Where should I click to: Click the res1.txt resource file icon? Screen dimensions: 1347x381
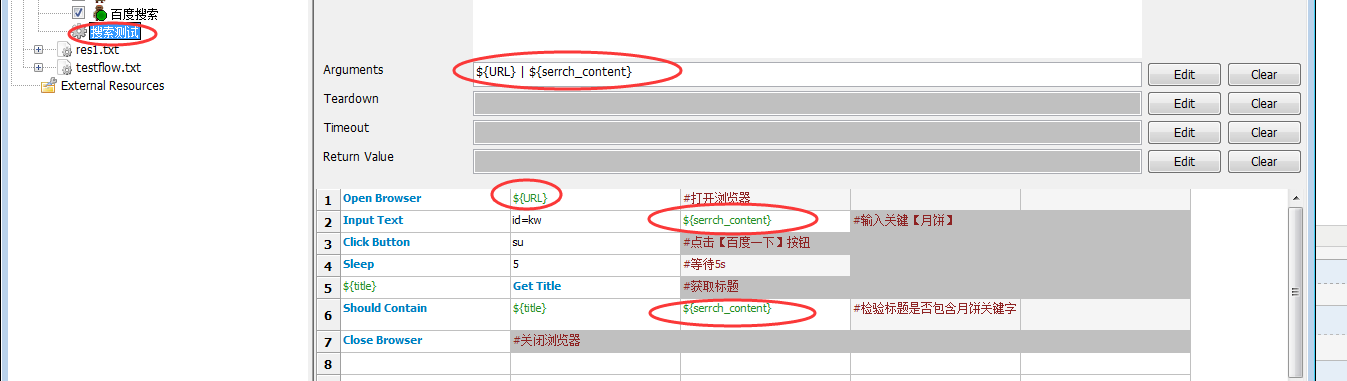(x=65, y=50)
